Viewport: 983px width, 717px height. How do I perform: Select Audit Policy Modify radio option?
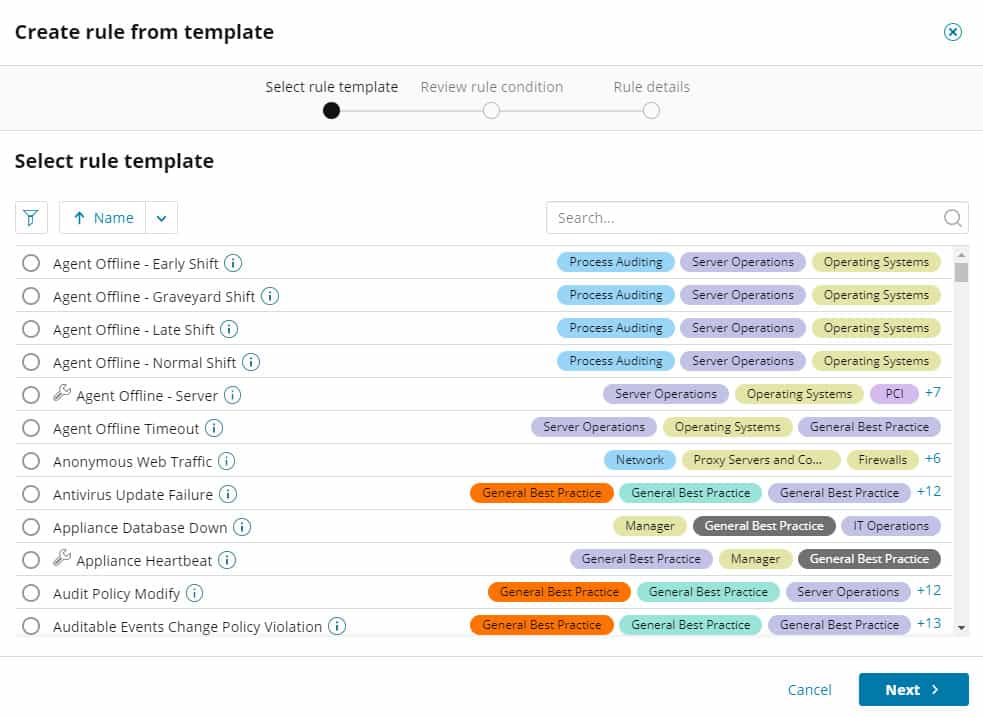click(x=31, y=593)
